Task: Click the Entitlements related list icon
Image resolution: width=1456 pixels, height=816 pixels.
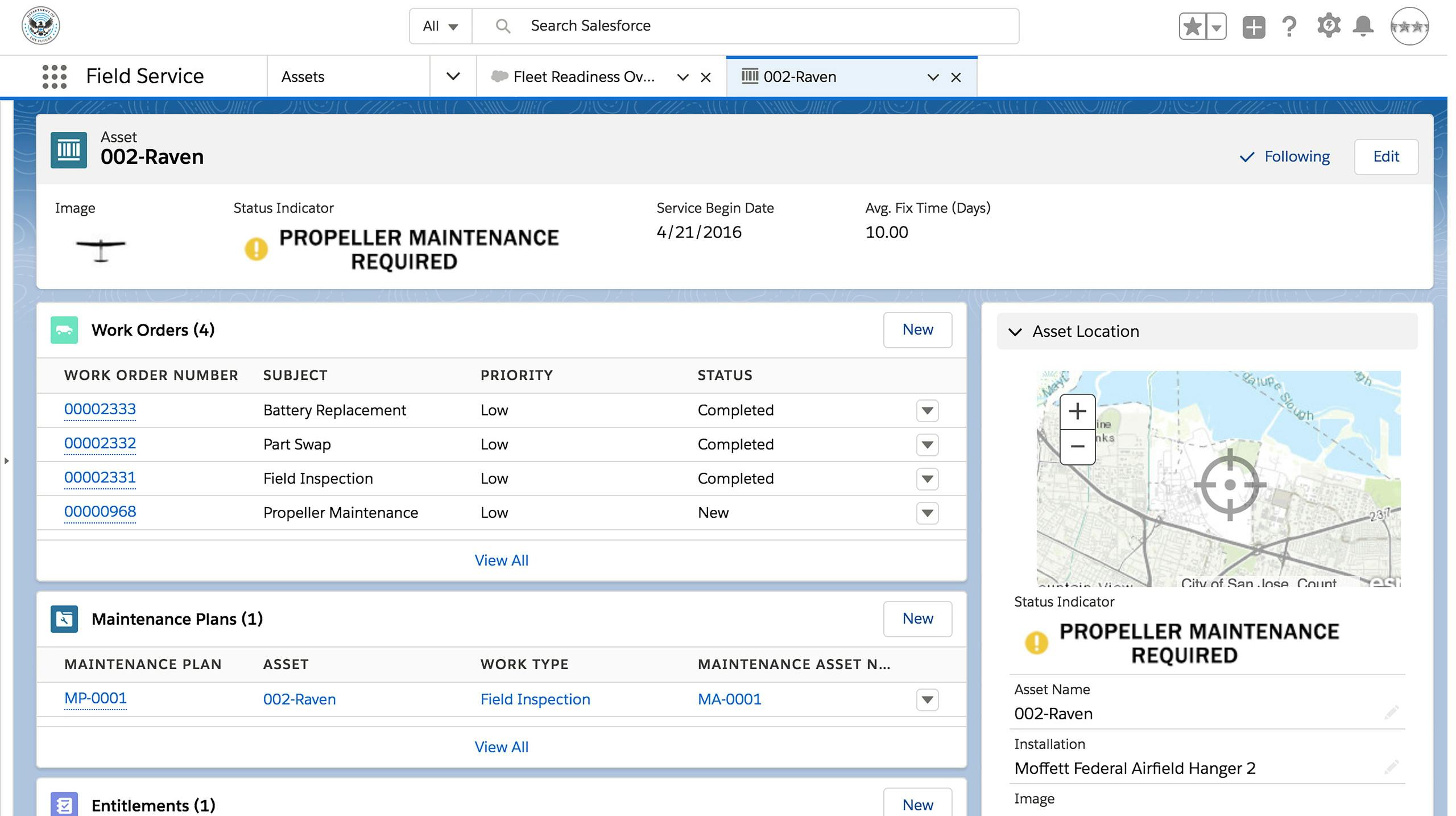Action: 64,805
